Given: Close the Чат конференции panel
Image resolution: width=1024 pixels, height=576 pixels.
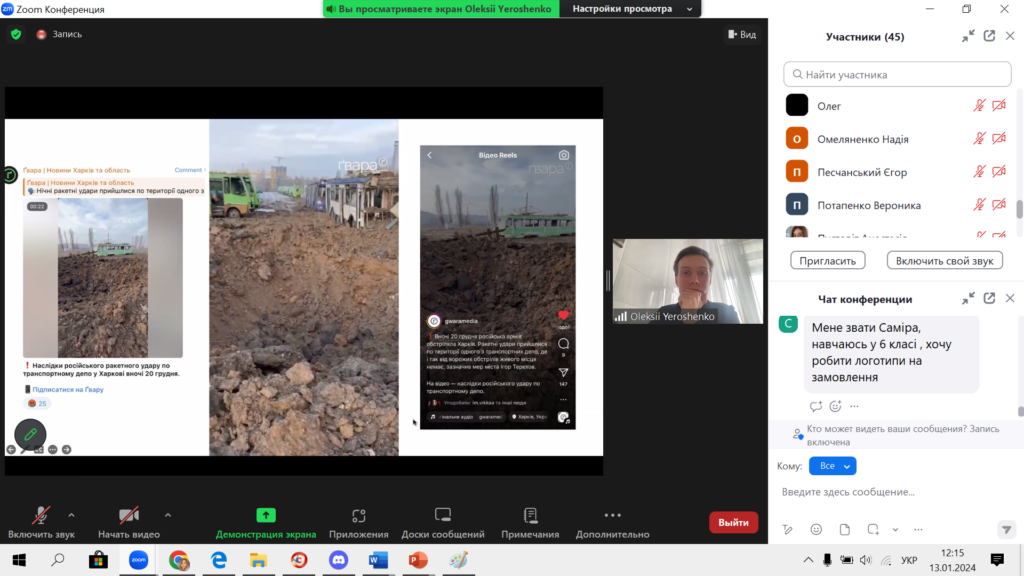Looking at the screenshot, I should [1010, 298].
